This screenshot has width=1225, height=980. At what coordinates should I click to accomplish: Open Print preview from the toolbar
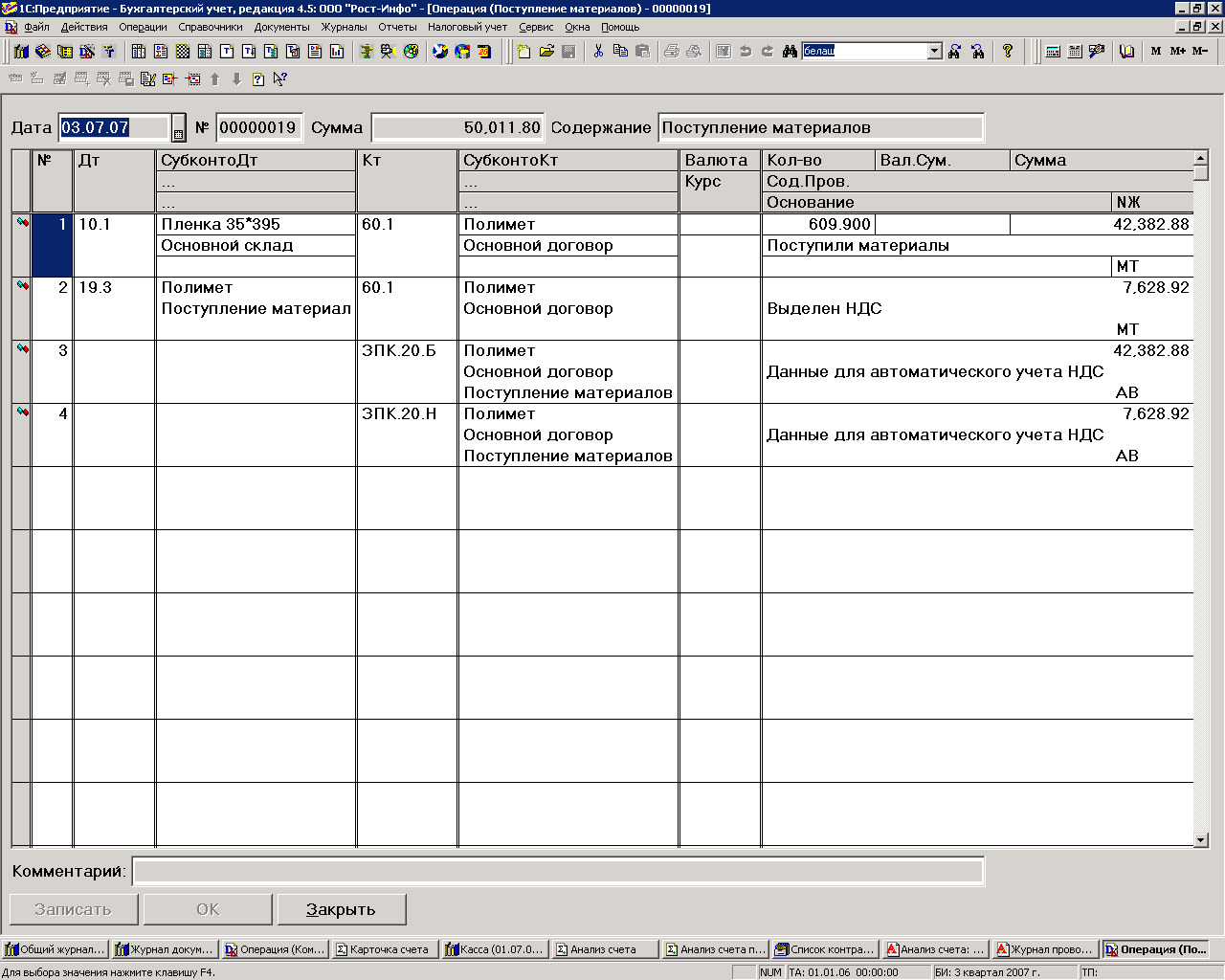click(694, 51)
